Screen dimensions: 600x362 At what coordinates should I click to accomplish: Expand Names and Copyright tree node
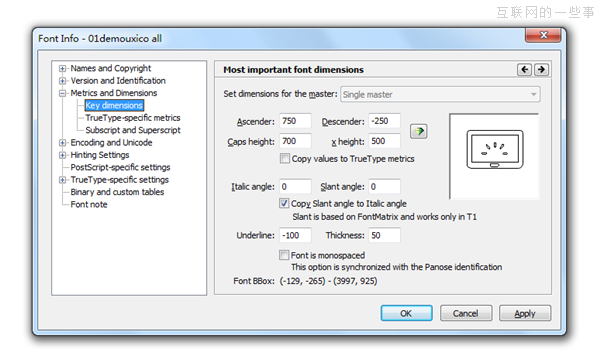(62, 68)
